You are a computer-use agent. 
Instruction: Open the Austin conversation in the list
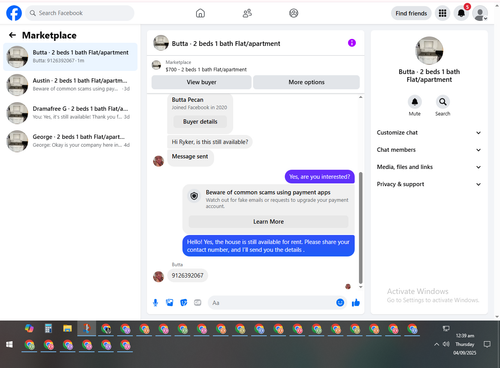pyautogui.click(x=70, y=85)
